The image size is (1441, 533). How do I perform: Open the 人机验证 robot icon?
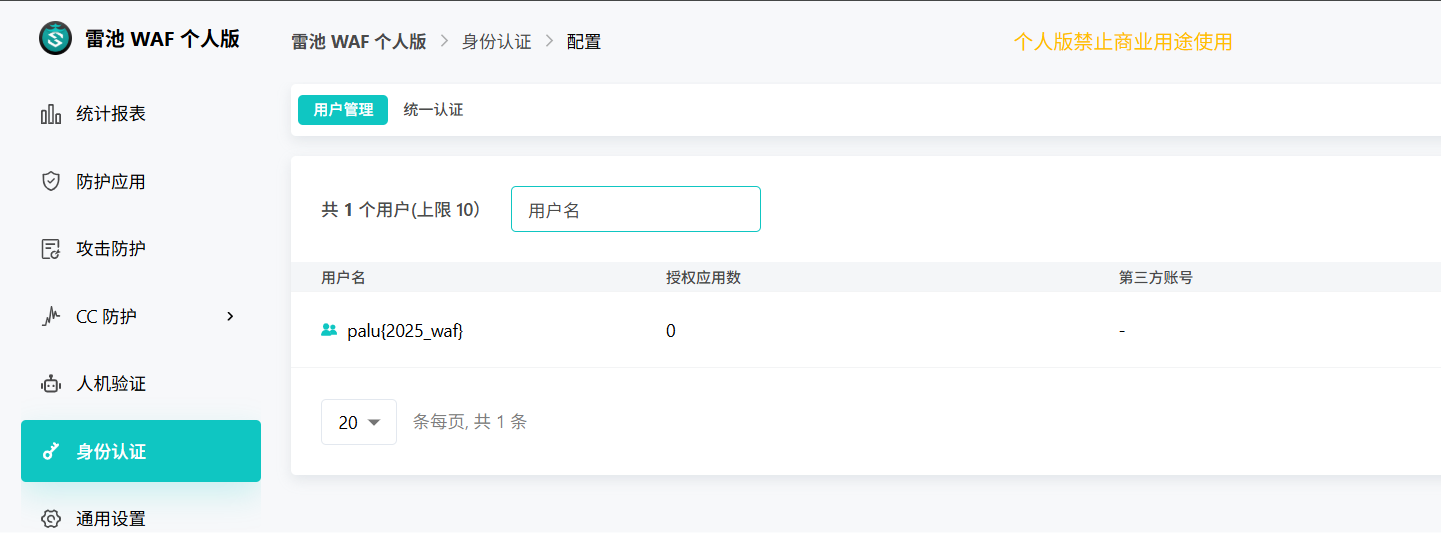coord(51,384)
